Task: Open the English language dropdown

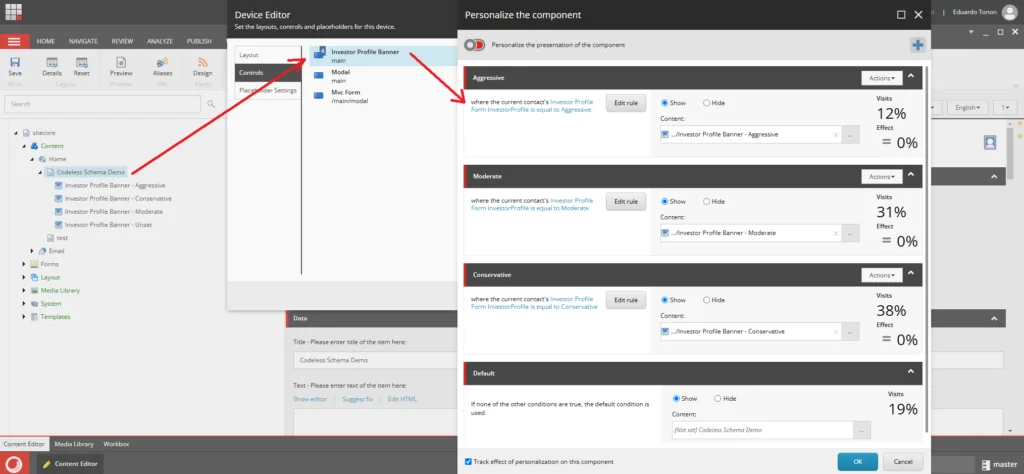Action: point(968,107)
